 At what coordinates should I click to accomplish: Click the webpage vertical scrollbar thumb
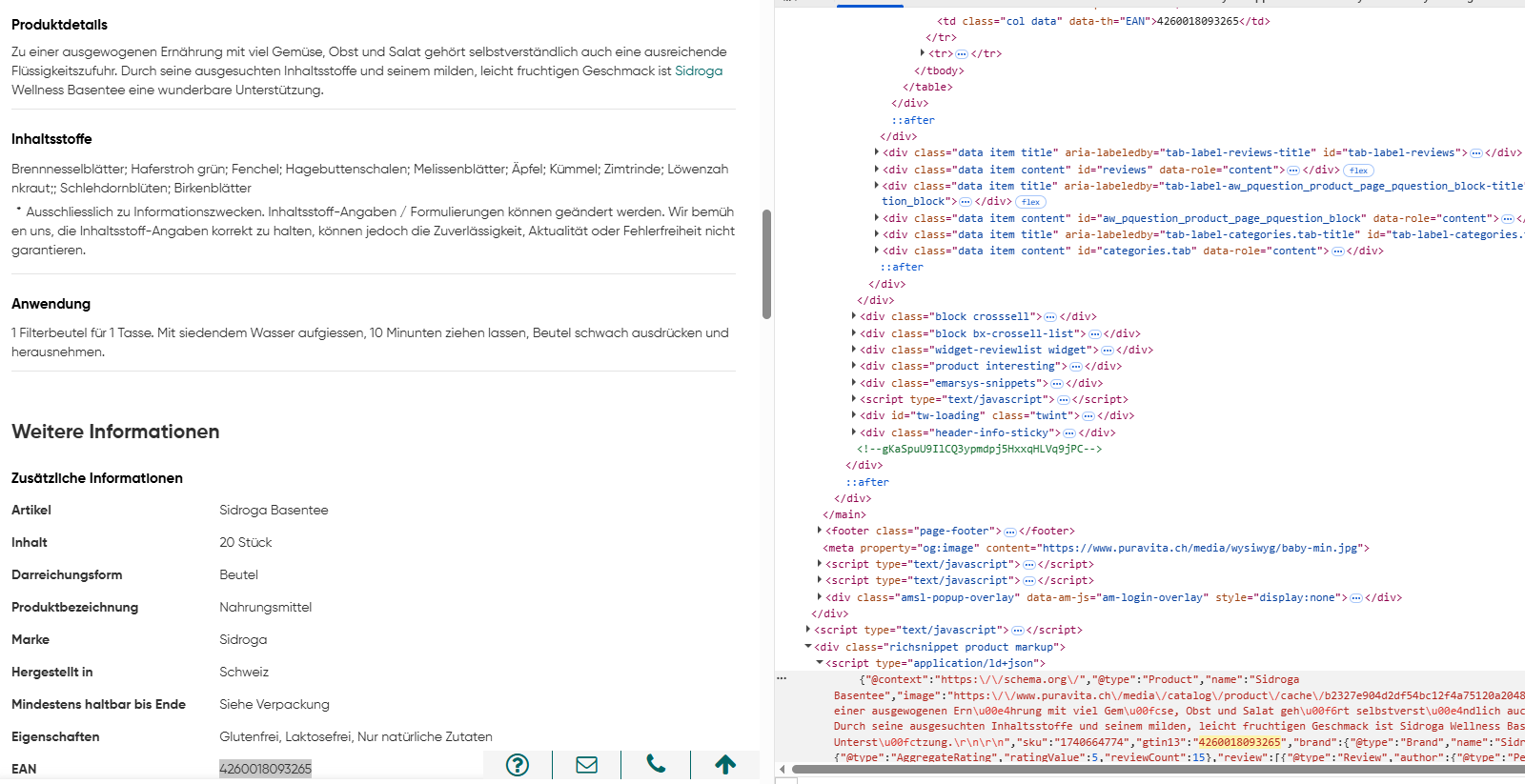click(x=766, y=264)
